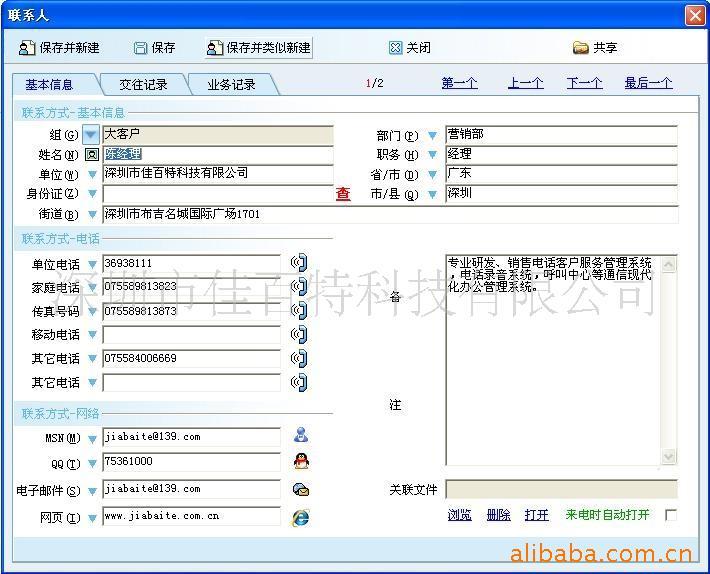Expand the 单位 dropdown arrow

point(92,174)
